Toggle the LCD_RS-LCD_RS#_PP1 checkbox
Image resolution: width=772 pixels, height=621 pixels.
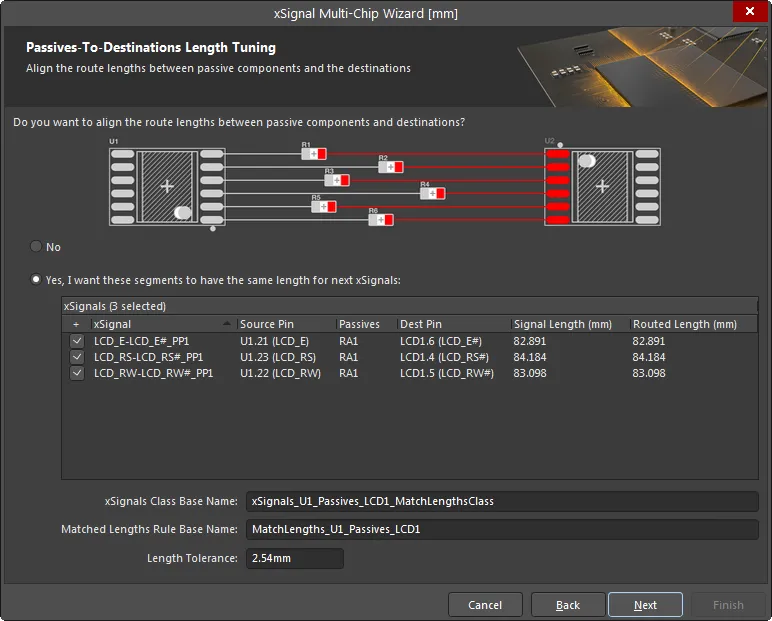77,357
